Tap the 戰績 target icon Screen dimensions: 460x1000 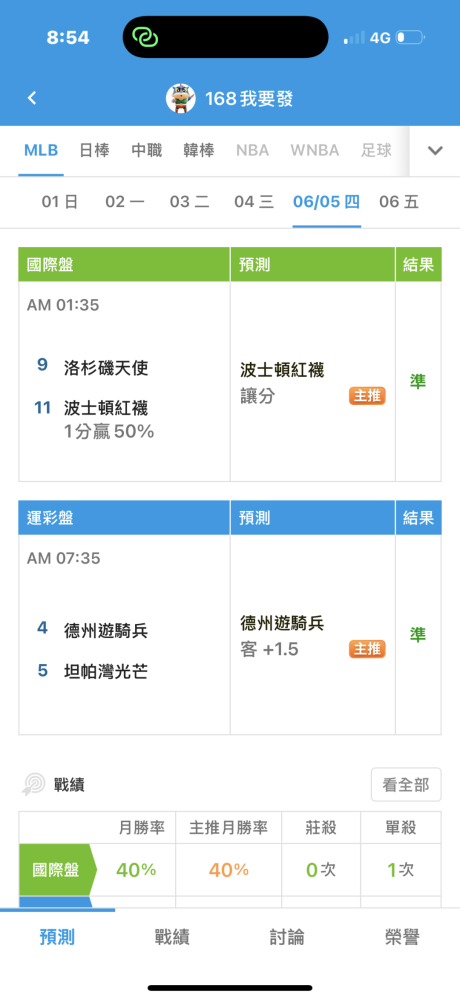33,784
